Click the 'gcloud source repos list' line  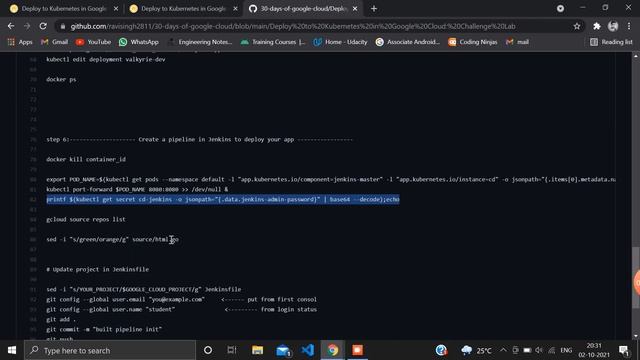coord(86,219)
